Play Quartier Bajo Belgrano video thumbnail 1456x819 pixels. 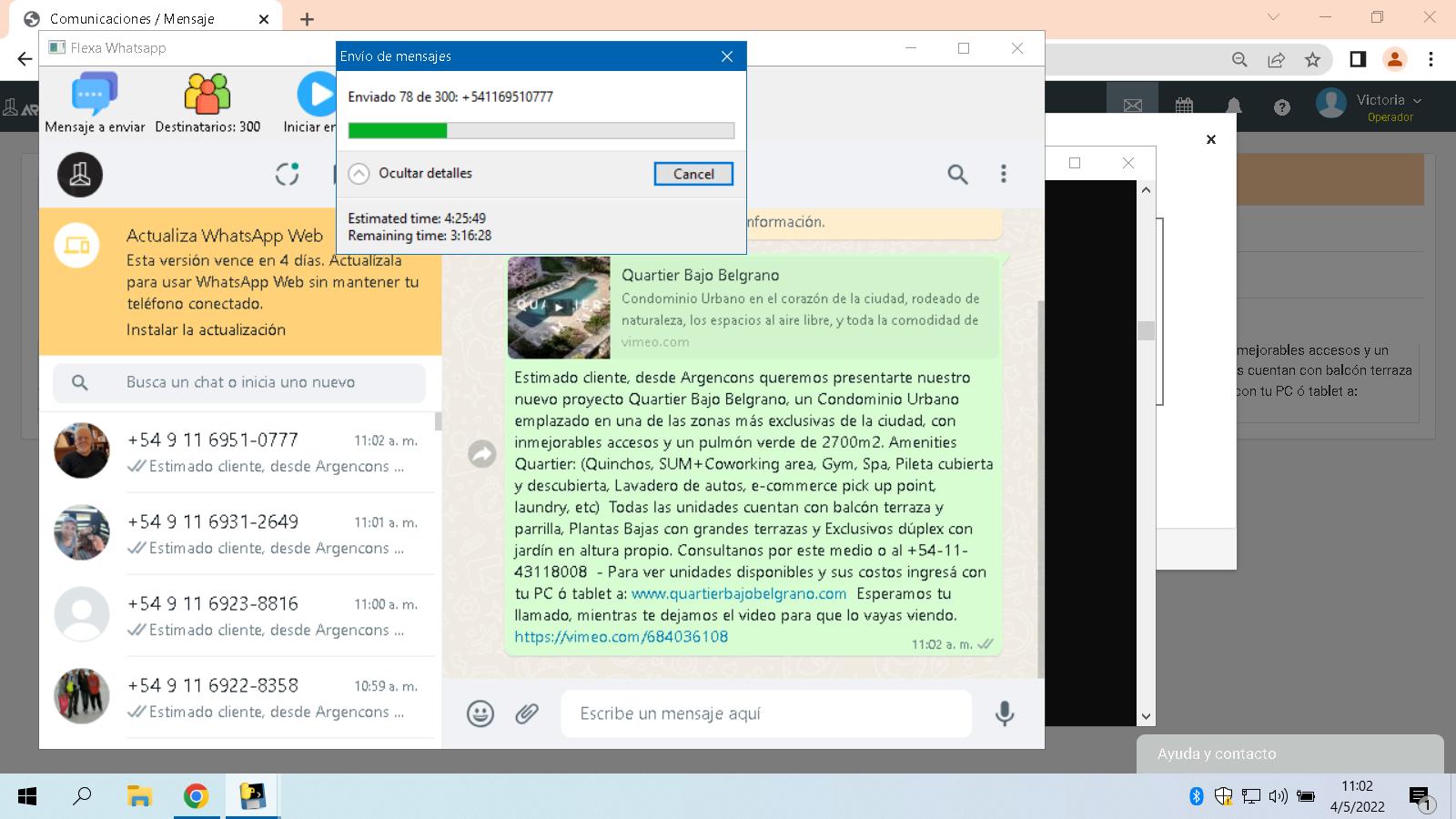559,308
